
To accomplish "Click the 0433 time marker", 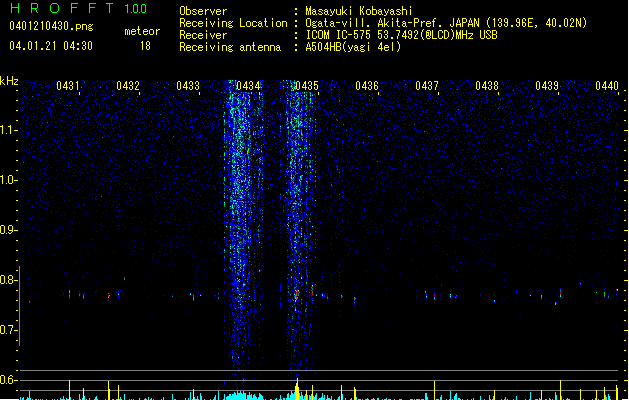I will 188,86.
